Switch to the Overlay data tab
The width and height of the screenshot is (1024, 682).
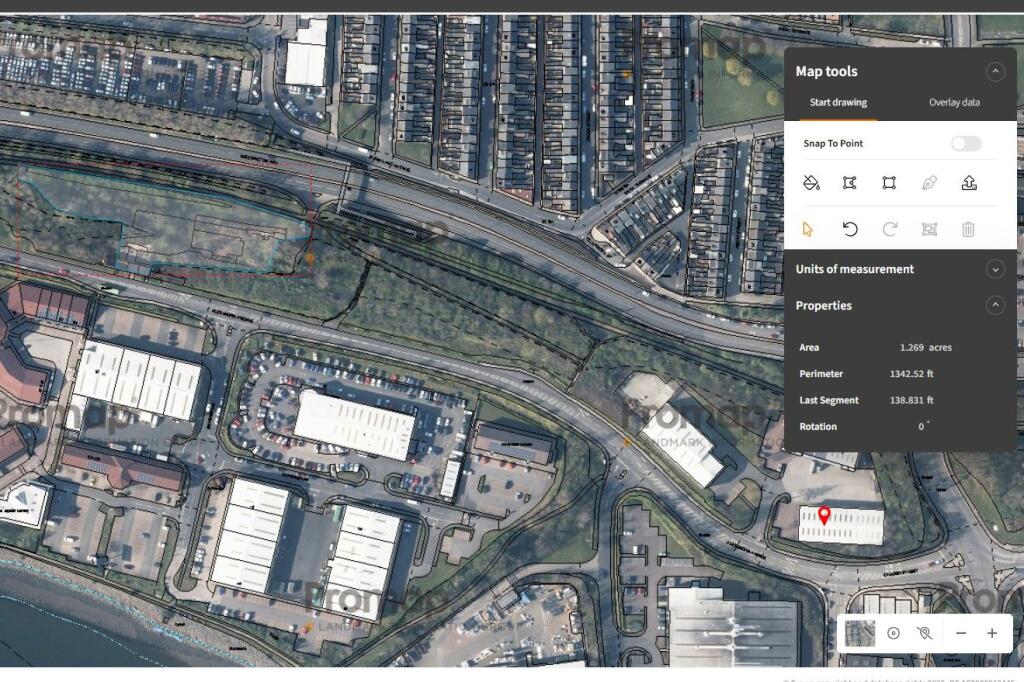[x=954, y=102]
